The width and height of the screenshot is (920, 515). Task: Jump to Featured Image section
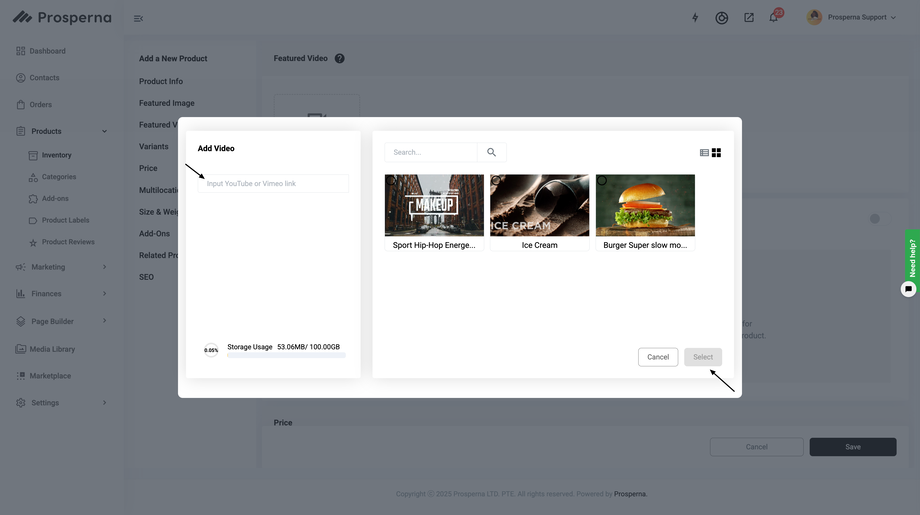[x=167, y=103]
